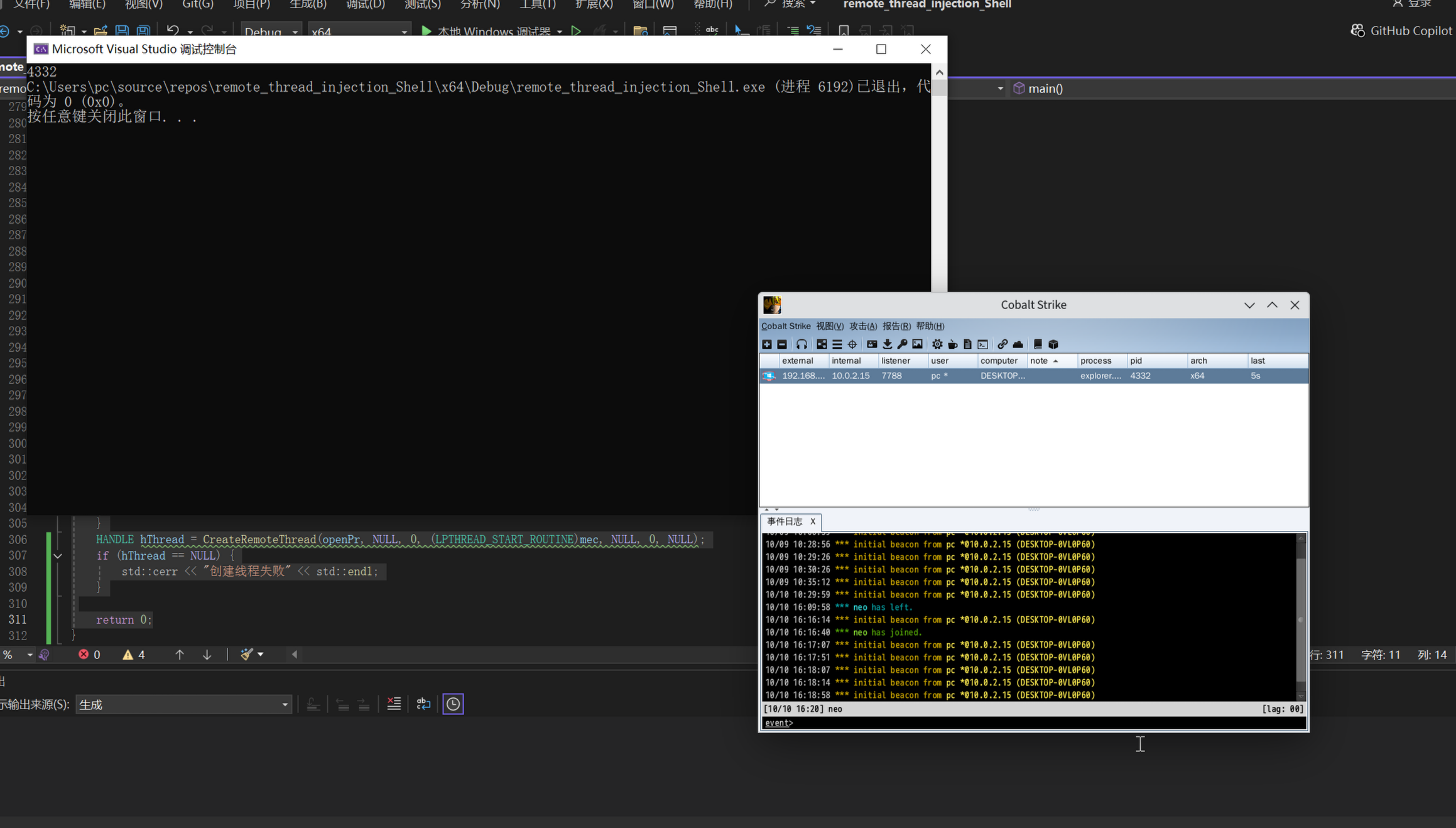This screenshot has height=828, width=1456.
Task: Click the scripted web delivery terminal icon
Action: point(983,344)
